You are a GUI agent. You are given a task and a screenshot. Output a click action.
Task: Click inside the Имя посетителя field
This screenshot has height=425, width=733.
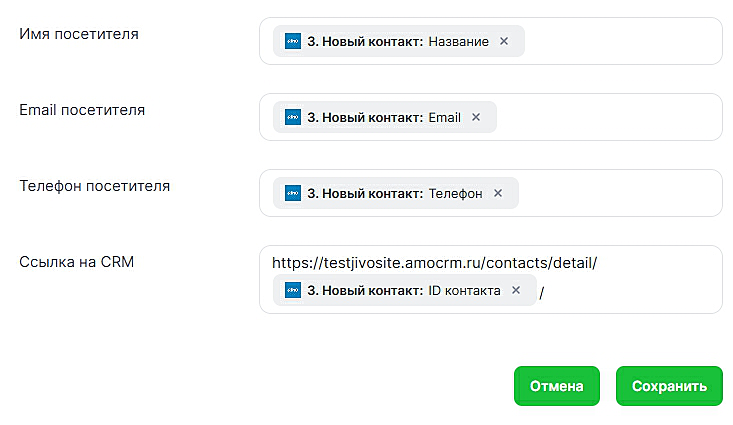620,41
